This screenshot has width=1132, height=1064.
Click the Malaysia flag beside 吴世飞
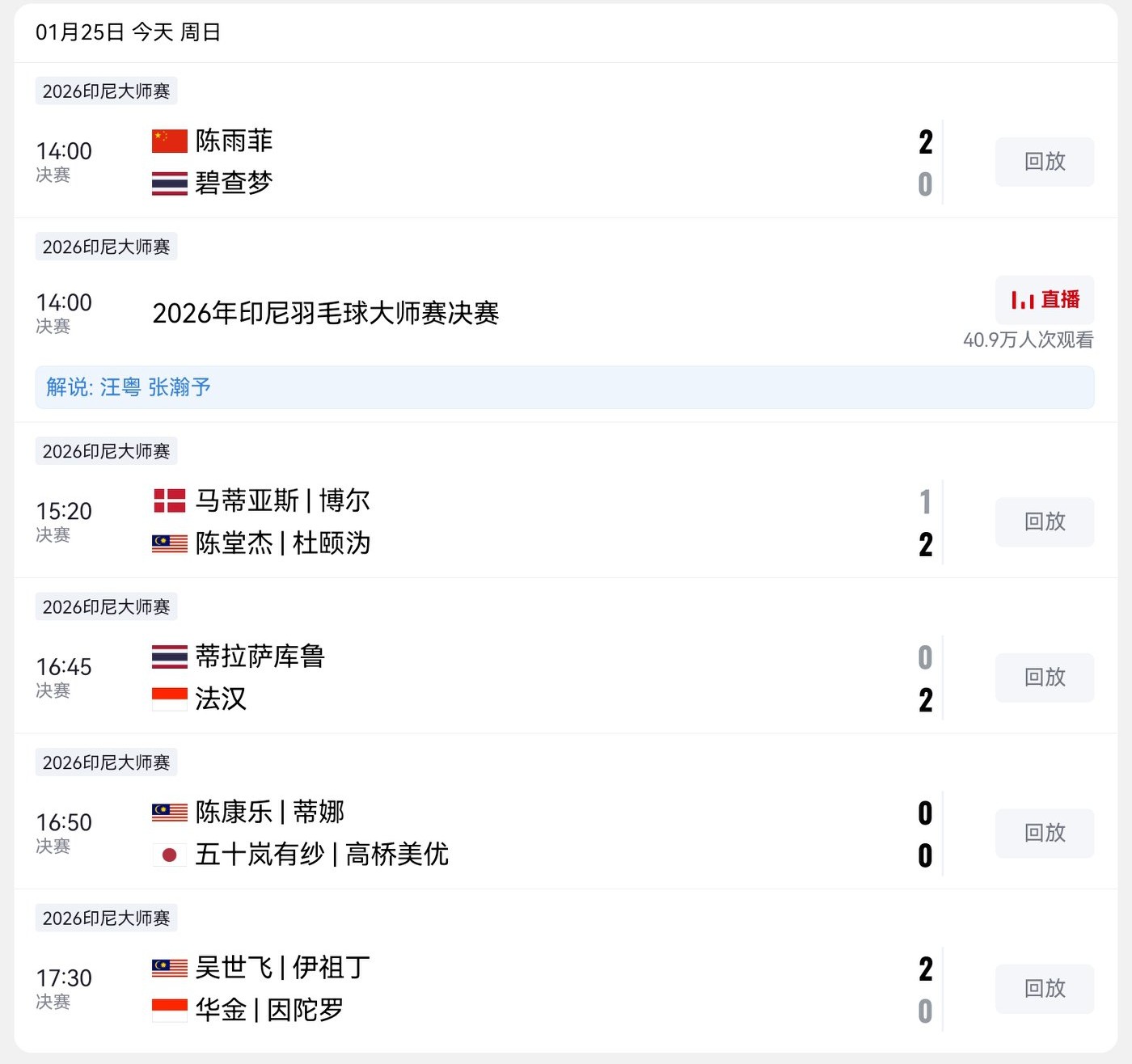coord(170,967)
